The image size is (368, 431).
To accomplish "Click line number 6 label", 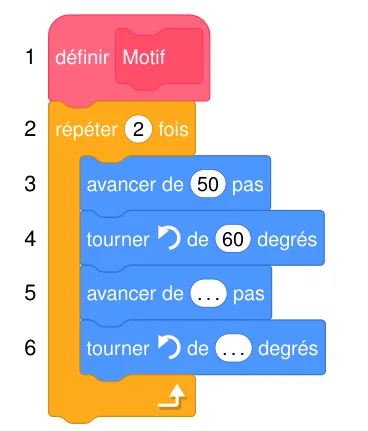I will pyautogui.click(x=30, y=348).
